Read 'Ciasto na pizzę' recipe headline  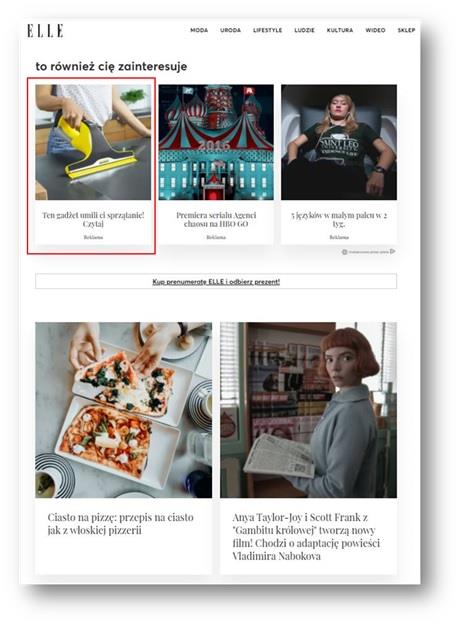coord(121,524)
